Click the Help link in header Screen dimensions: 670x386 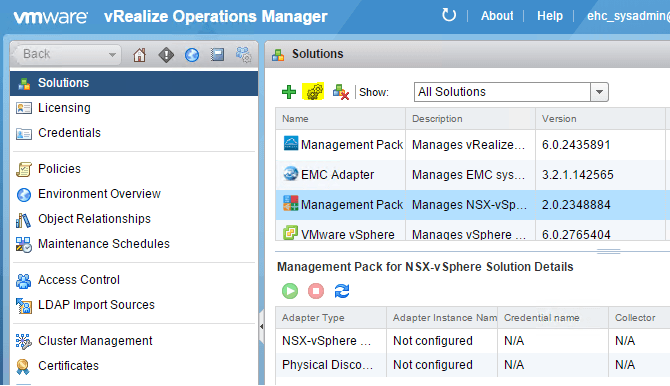[x=550, y=16]
